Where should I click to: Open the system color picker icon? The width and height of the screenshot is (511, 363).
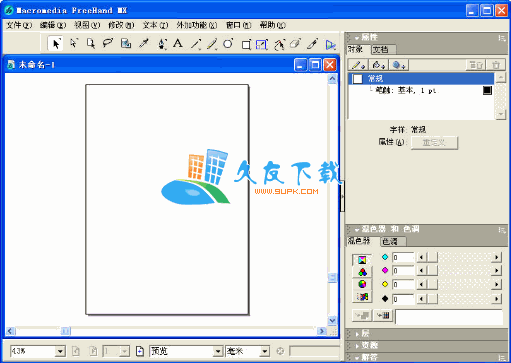[x=362, y=296]
